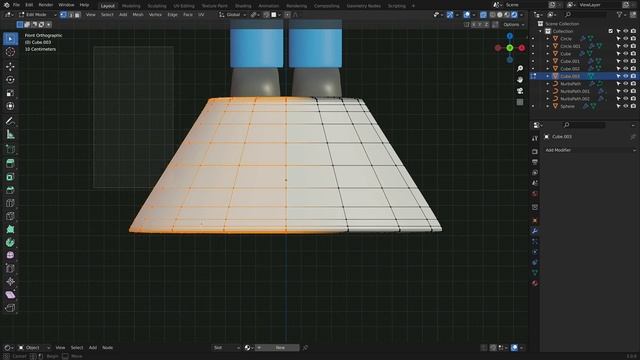Screen dimensions: 640x360
Task: Select the Poly Build tool
Action: (10, 229)
